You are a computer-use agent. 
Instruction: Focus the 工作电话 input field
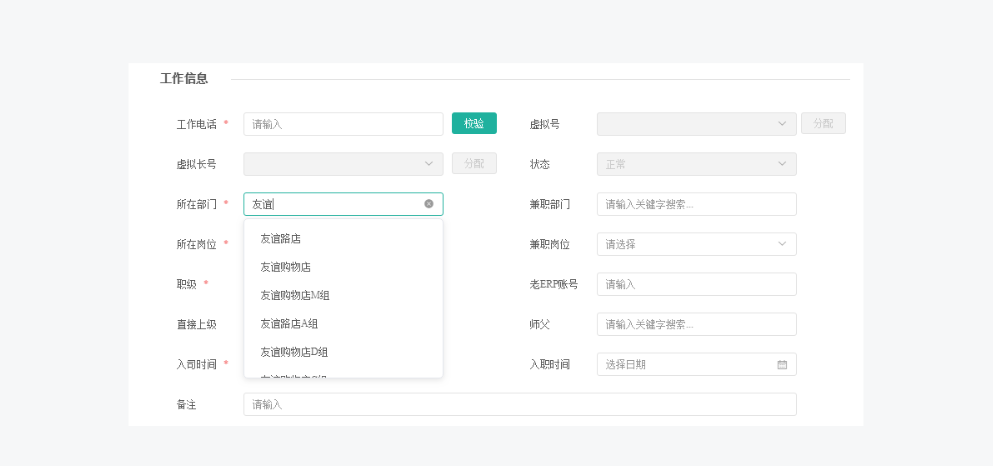(x=343, y=124)
